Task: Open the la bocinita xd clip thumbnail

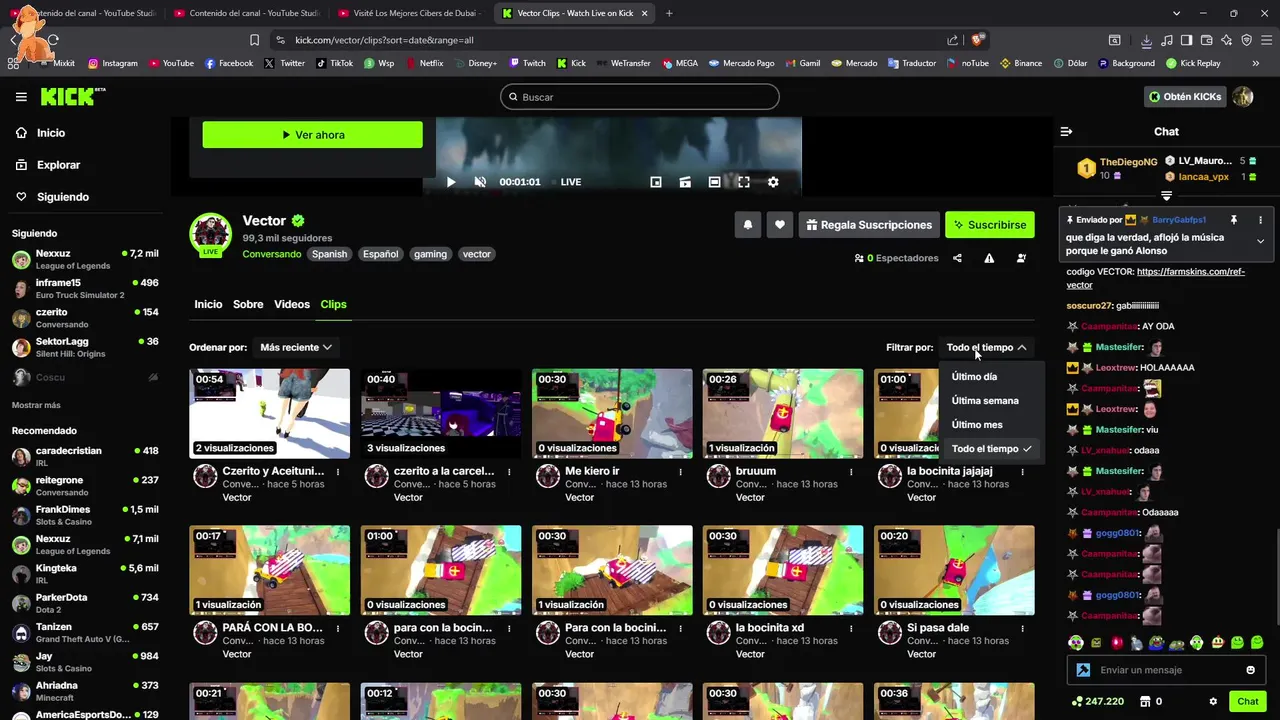Action: tap(783, 570)
